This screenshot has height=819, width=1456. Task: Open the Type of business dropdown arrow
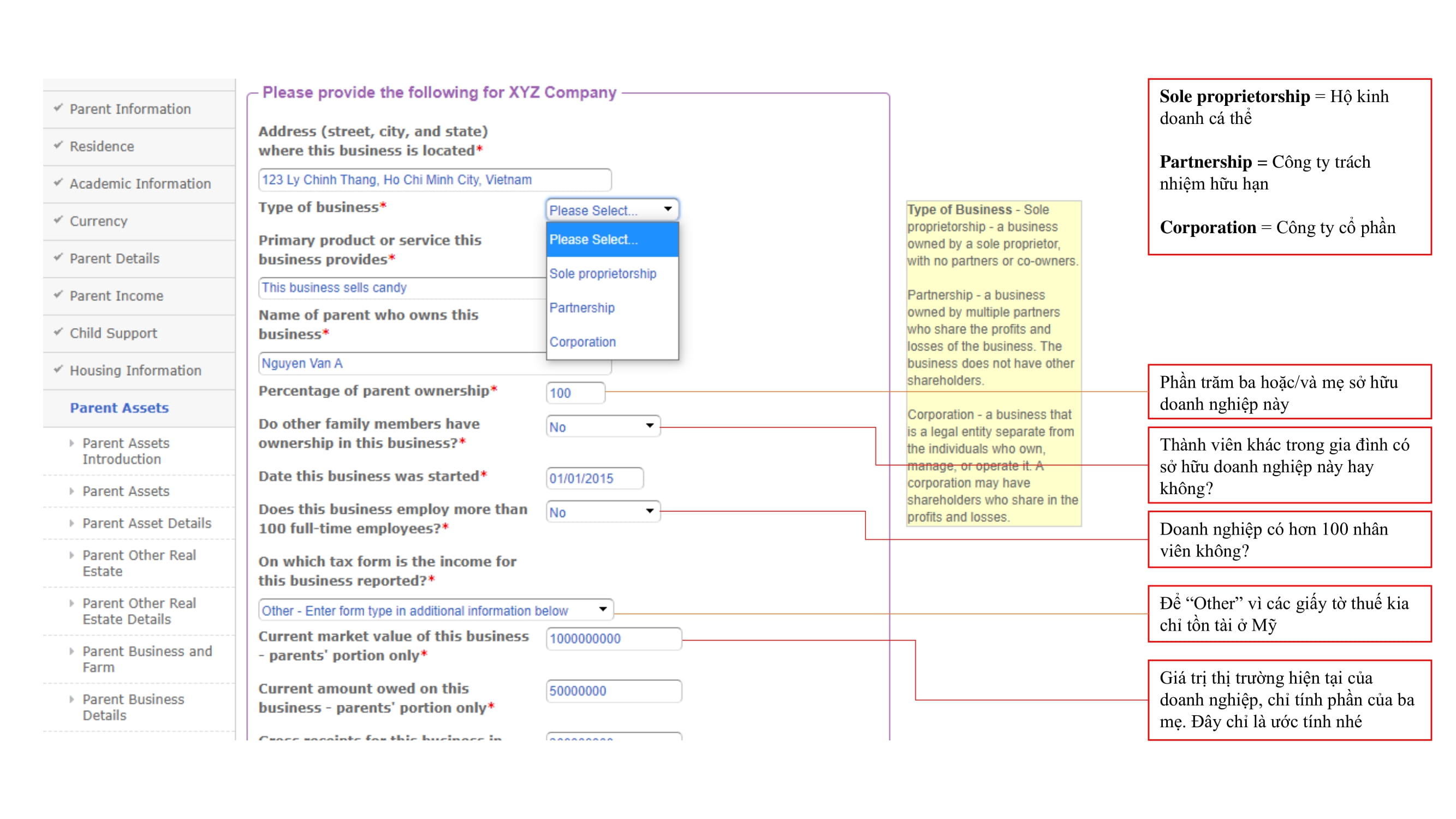(x=668, y=209)
